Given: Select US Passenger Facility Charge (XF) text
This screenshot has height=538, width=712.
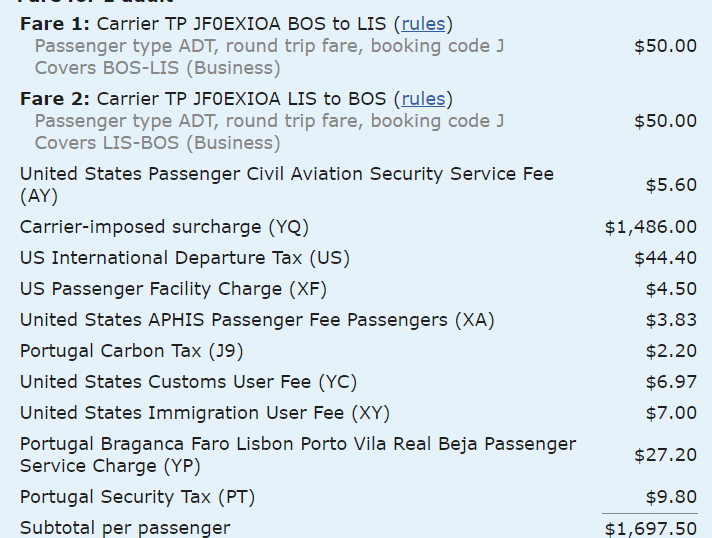Looking at the screenshot, I should coord(173,289).
